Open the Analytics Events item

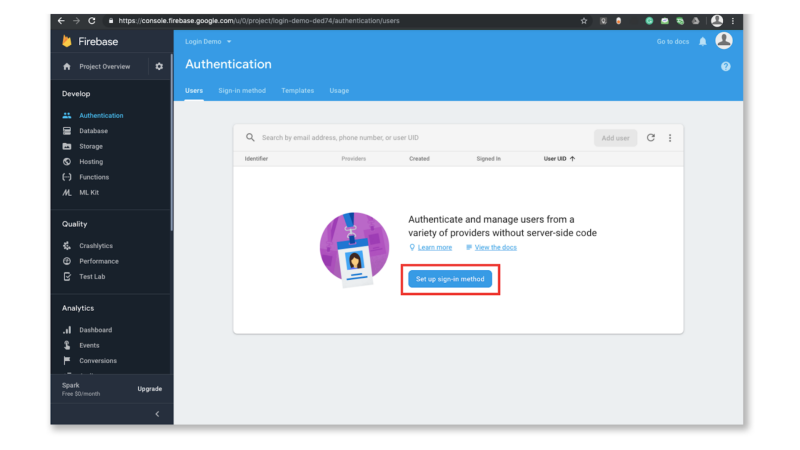[89, 345]
